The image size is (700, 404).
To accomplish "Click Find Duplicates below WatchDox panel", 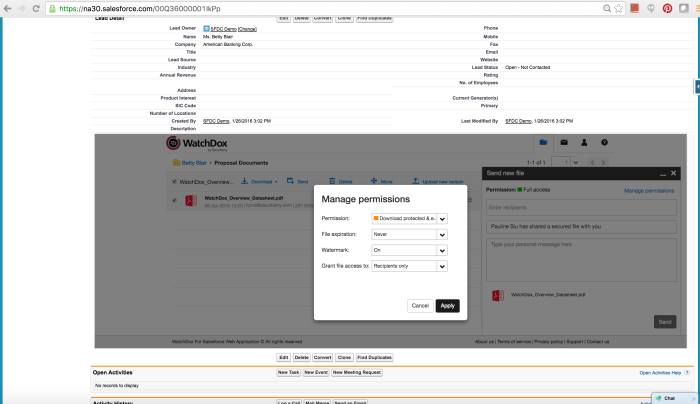I will pyautogui.click(x=375, y=358).
